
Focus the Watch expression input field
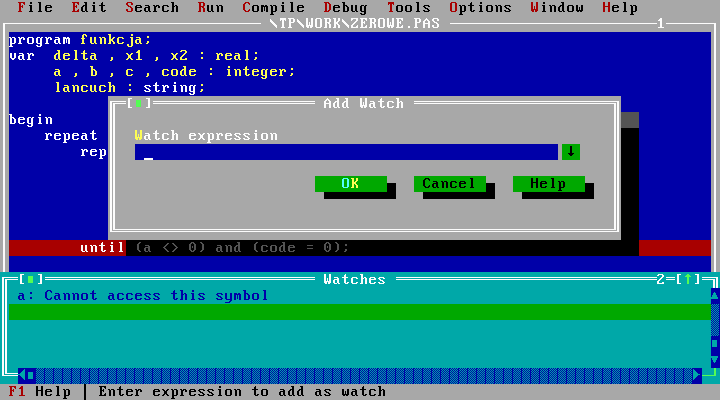click(x=345, y=152)
